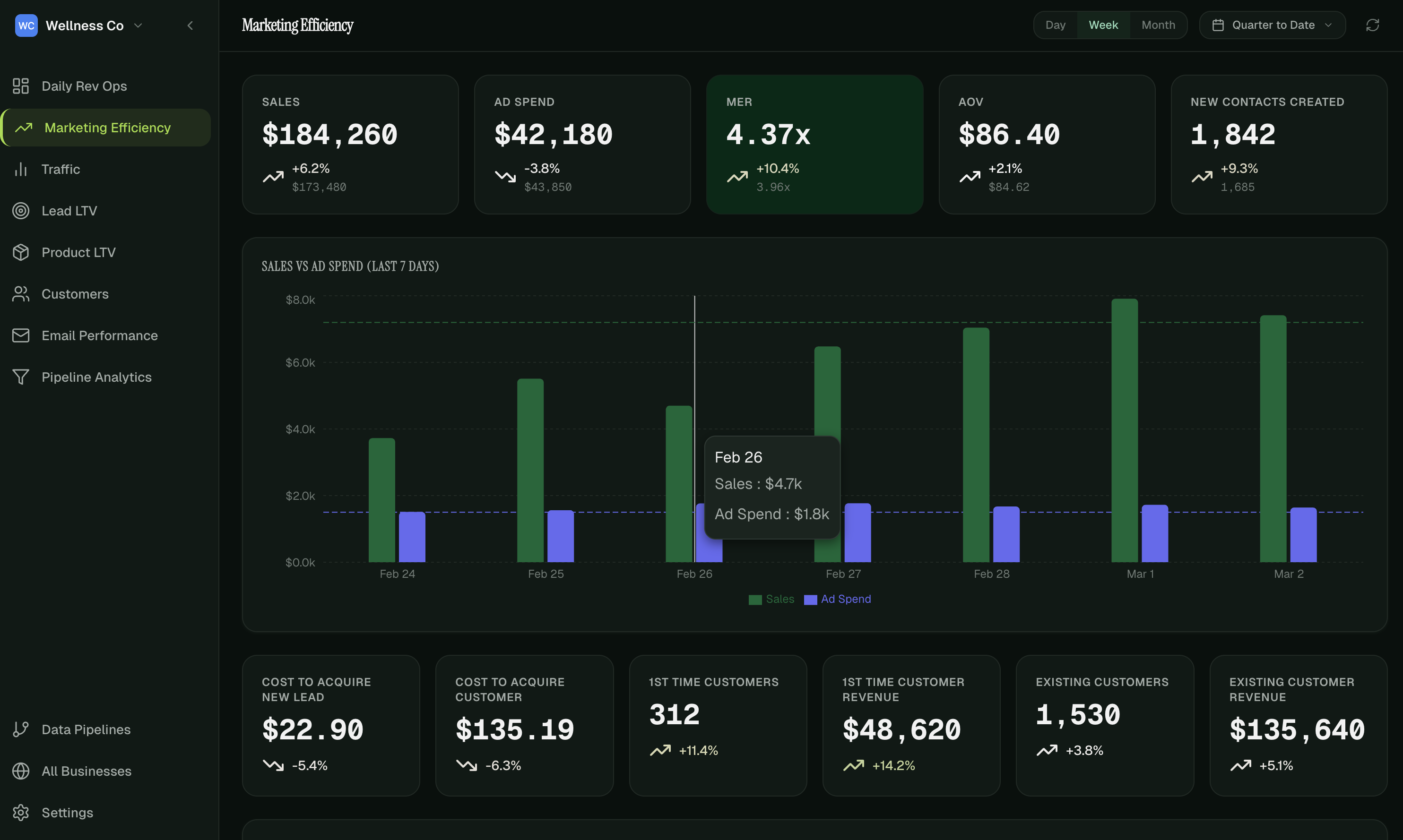
Task: Click the Email Performance envelope icon
Action: 21,335
